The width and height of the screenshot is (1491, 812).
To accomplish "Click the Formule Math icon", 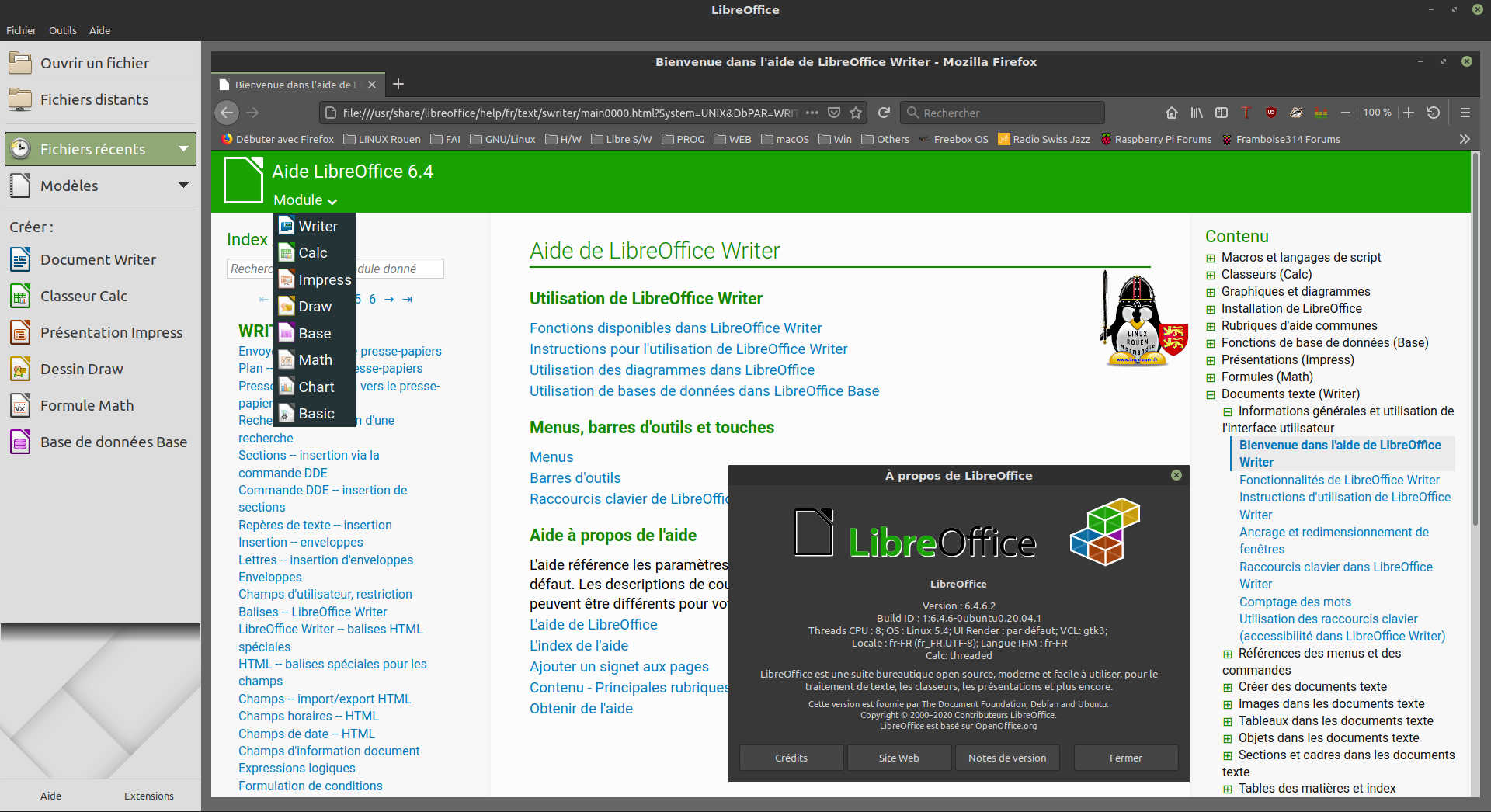I will 20,405.
